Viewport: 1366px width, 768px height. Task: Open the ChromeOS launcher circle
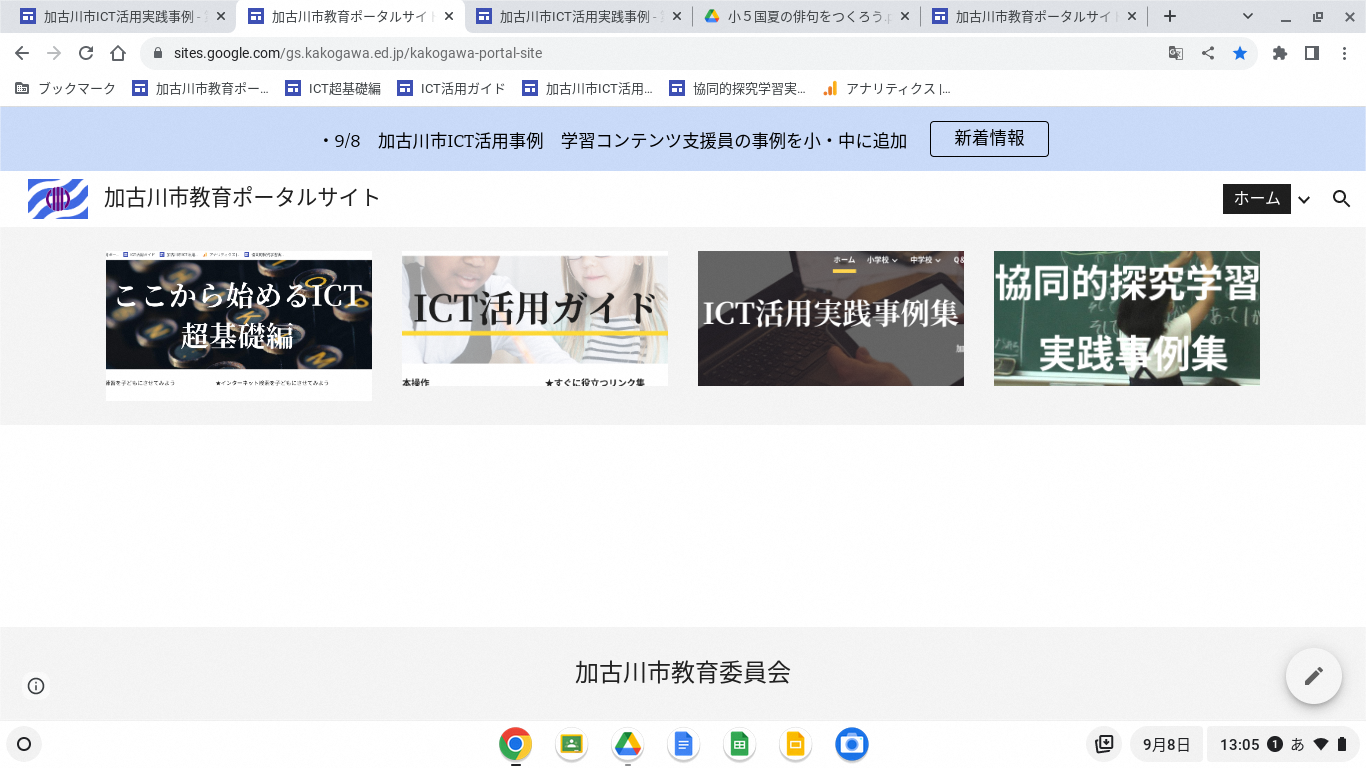[24, 744]
